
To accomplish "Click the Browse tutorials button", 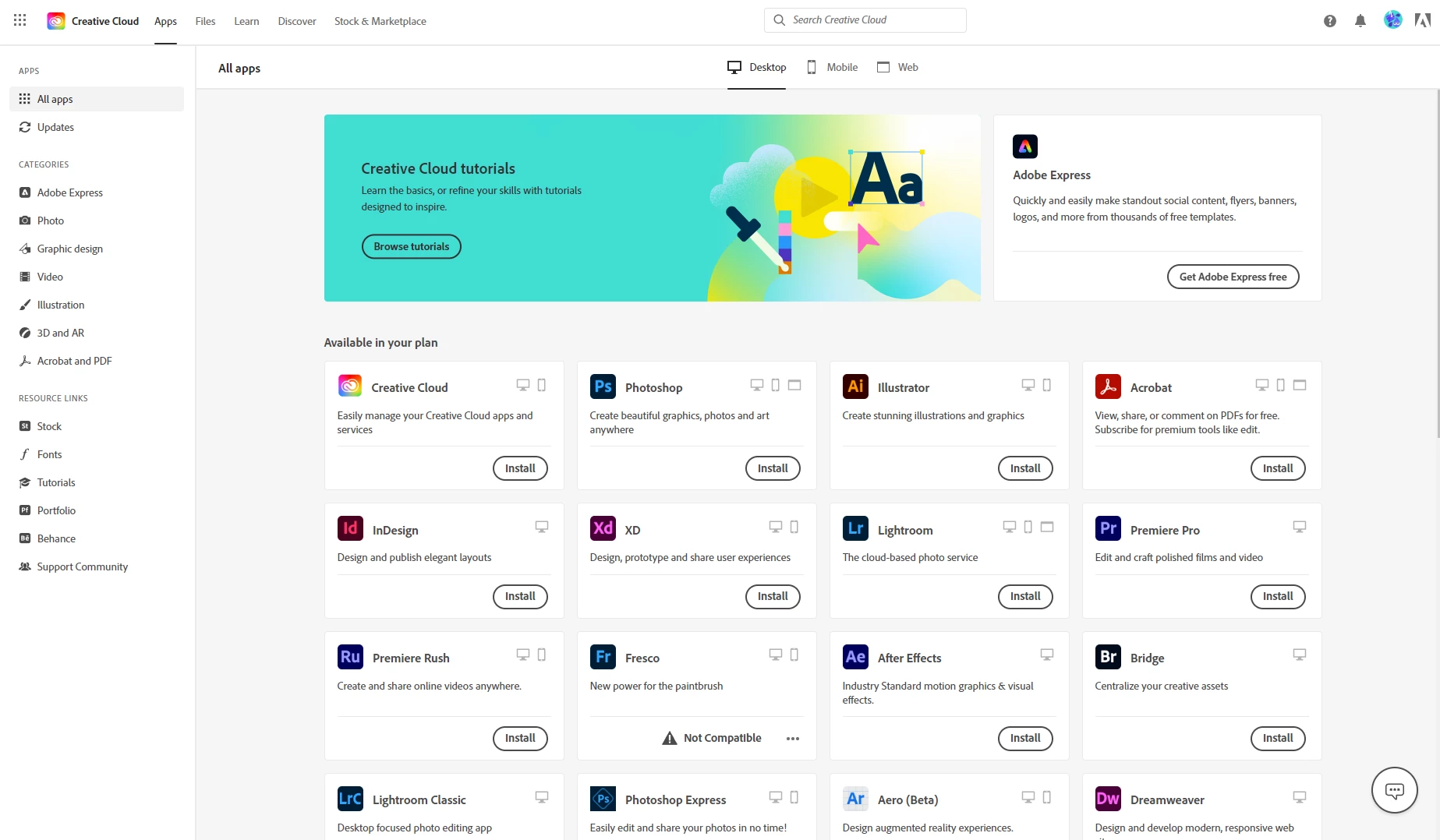I will pyautogui.click(x=412, y=246).
